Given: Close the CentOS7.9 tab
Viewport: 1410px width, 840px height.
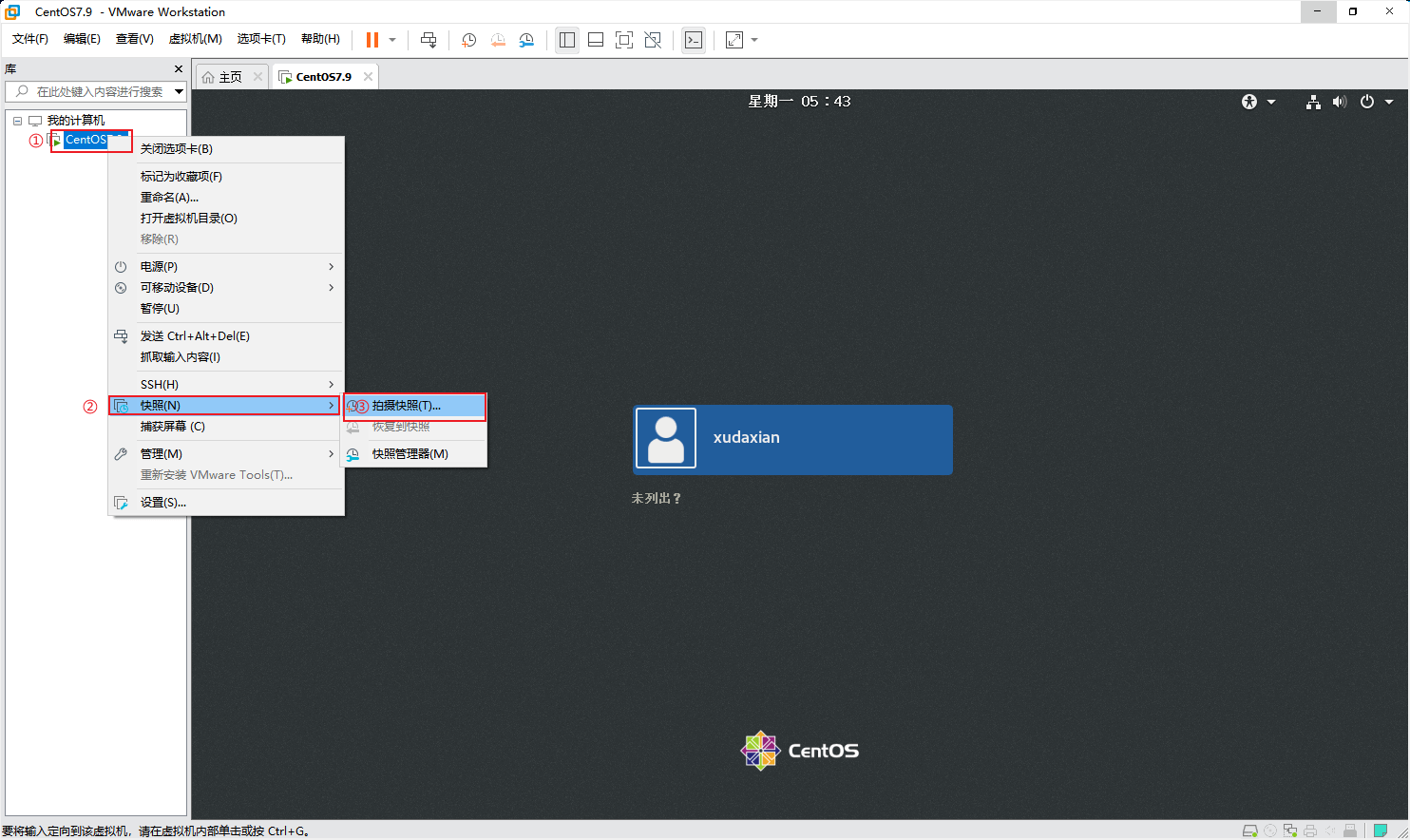Looking at the screenshot, I should click(x=368, y=77).
